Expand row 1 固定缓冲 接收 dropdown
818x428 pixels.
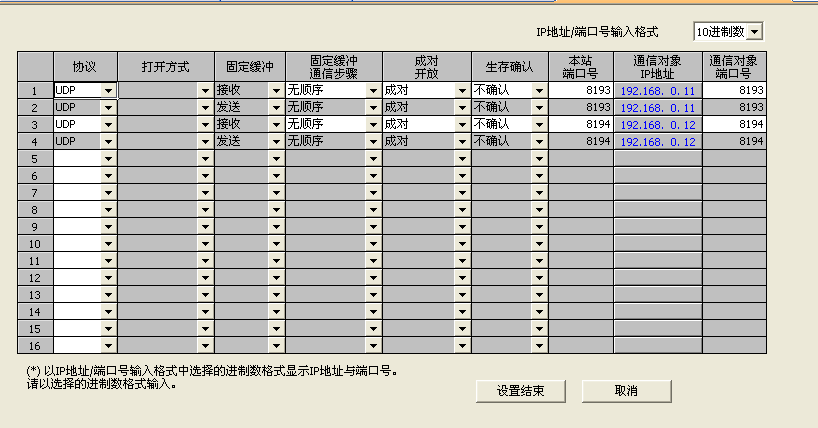[x=275, y=90]
